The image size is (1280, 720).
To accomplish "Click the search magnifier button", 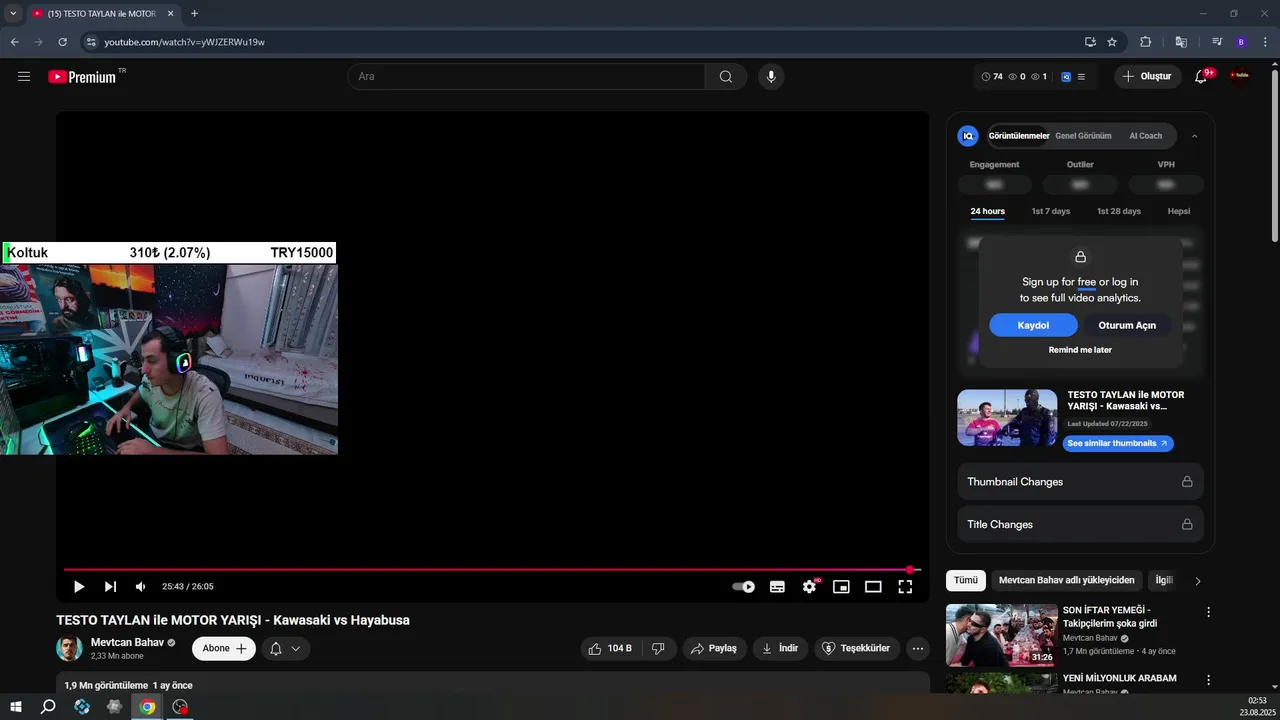I will (726, 76).
